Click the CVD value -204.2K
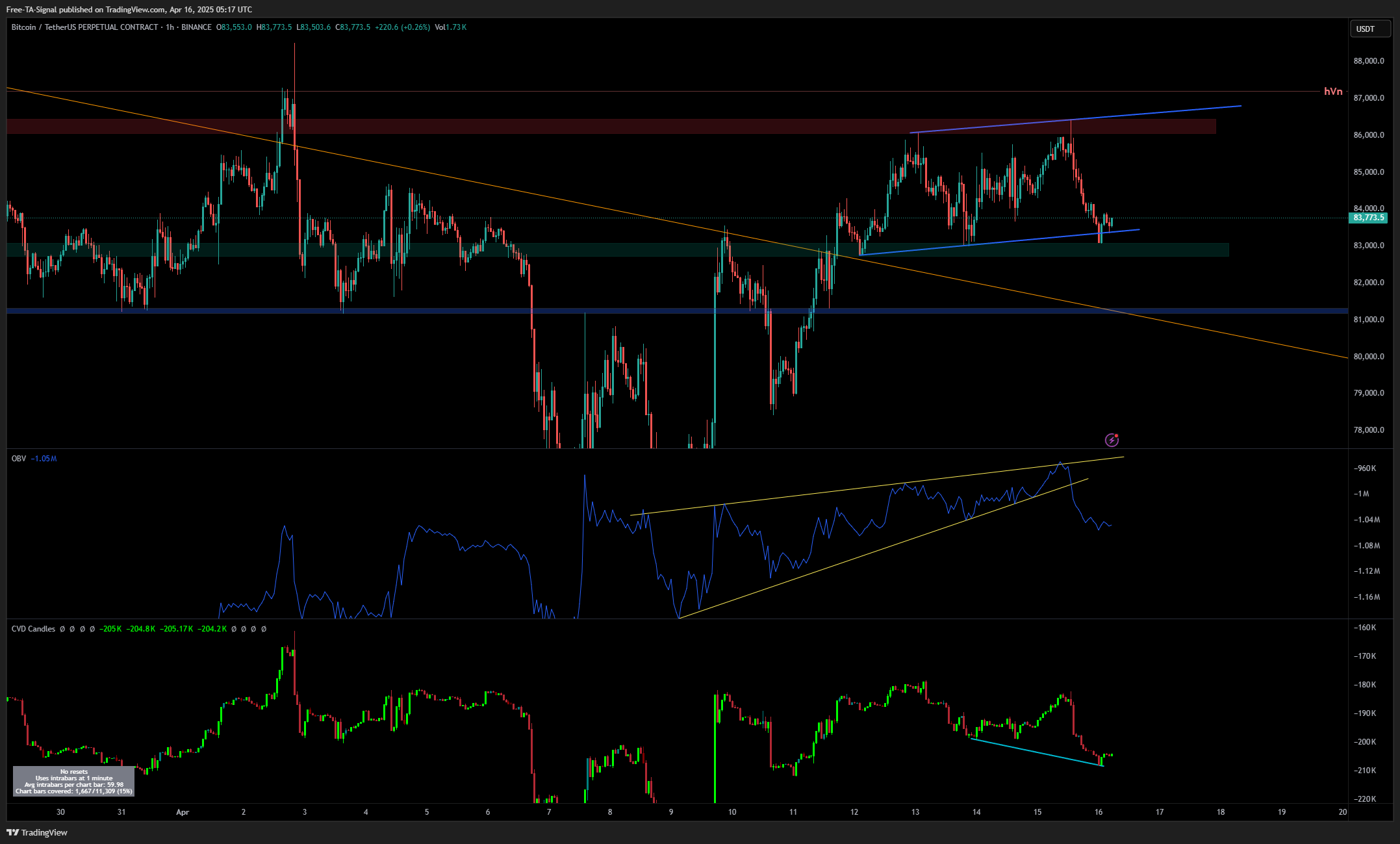 coord(212,629)
